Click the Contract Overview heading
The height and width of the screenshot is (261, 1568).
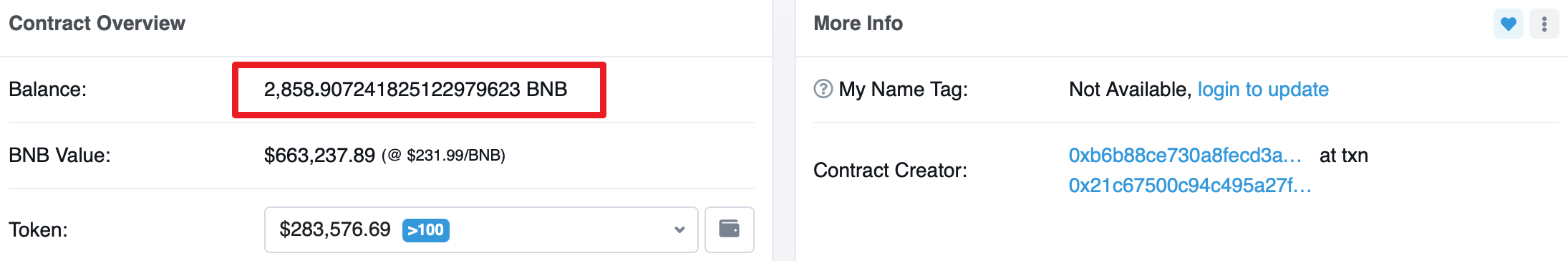pyautogui.click(x=97, y=24)
